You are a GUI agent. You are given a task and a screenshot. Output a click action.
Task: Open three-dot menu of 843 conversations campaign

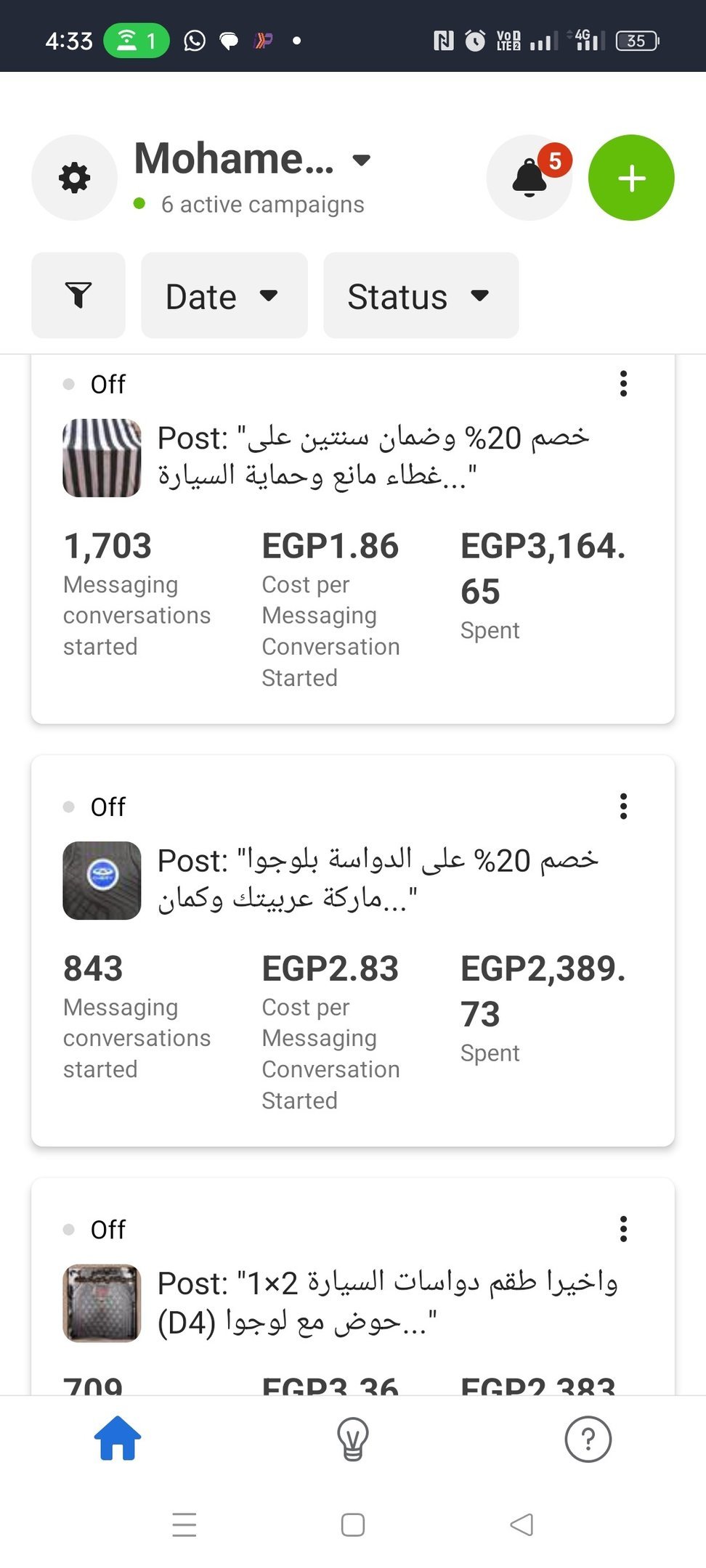623,807
